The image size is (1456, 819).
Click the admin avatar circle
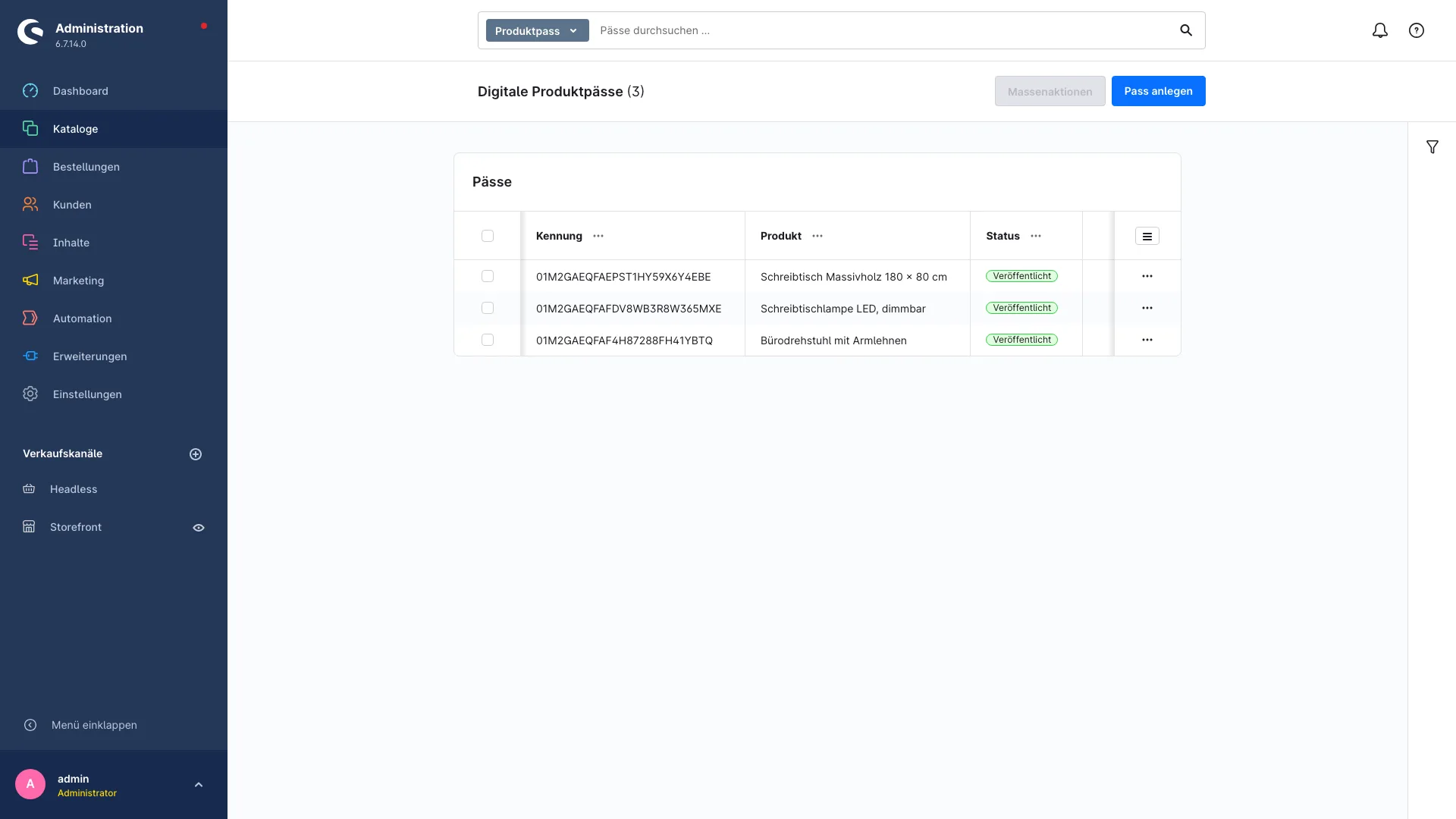[x=30, y=784]
